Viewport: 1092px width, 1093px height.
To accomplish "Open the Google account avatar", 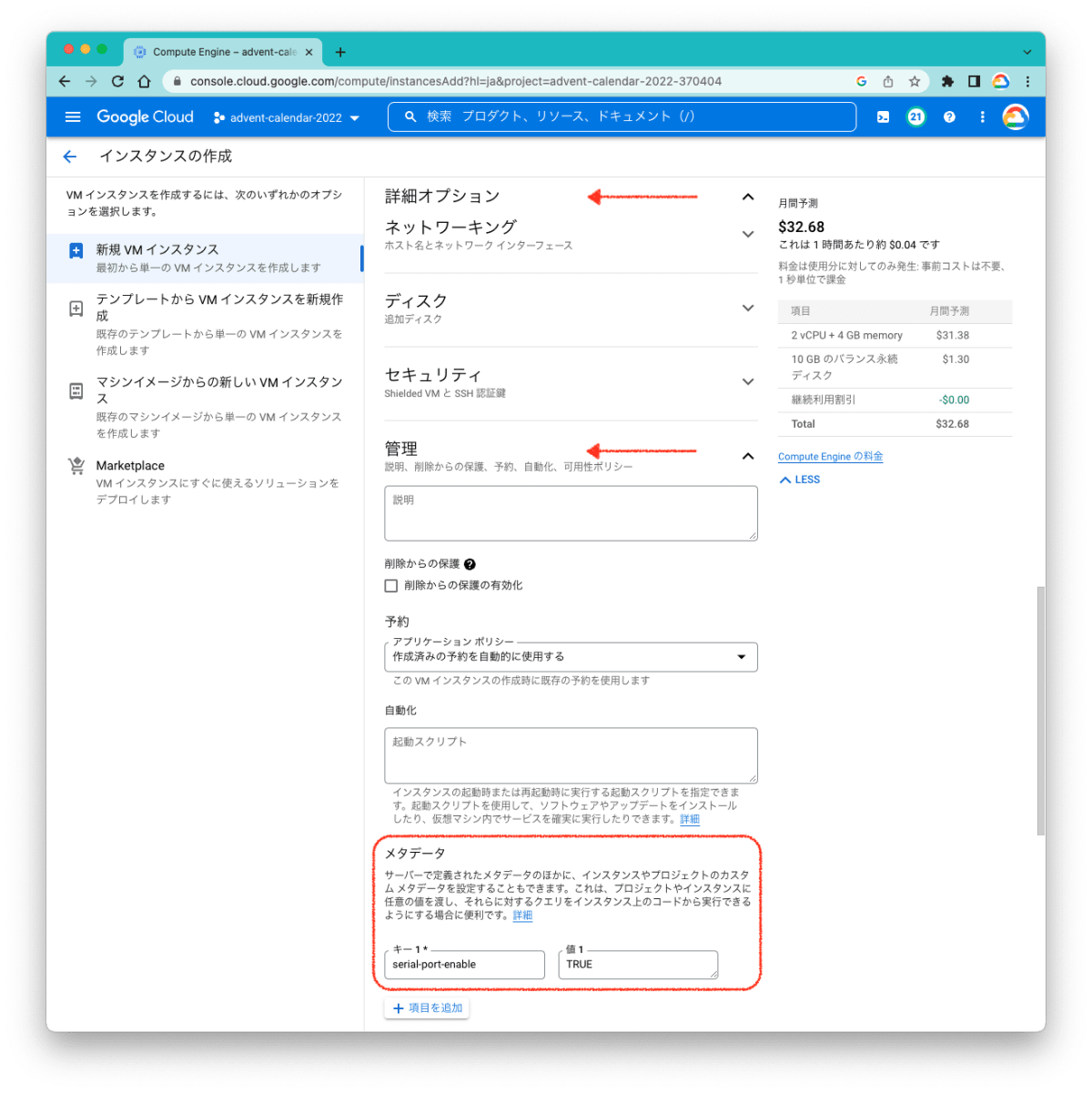I will (x=1015, y=116).
